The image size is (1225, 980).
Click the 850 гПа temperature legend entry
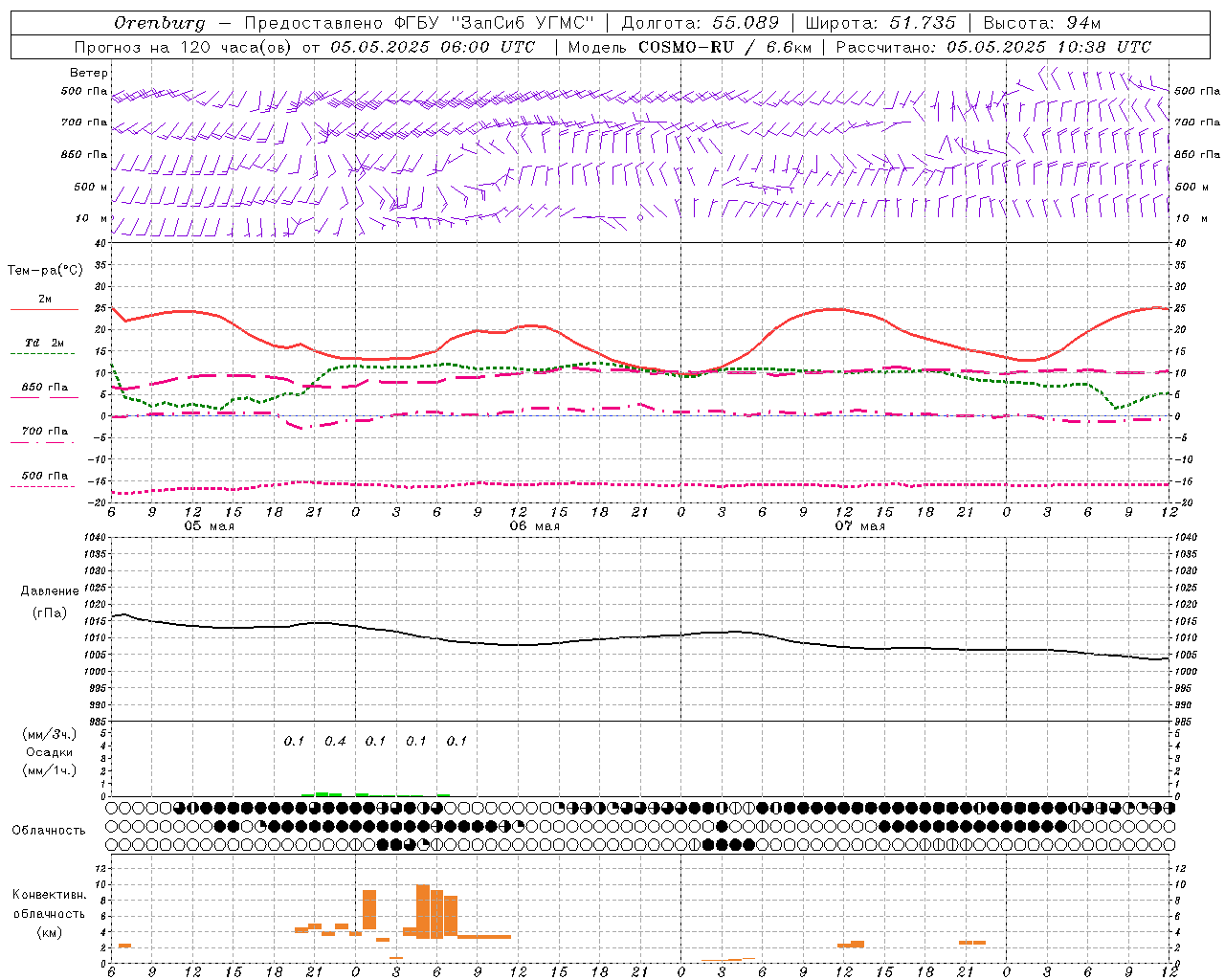[x=45, y=388]
